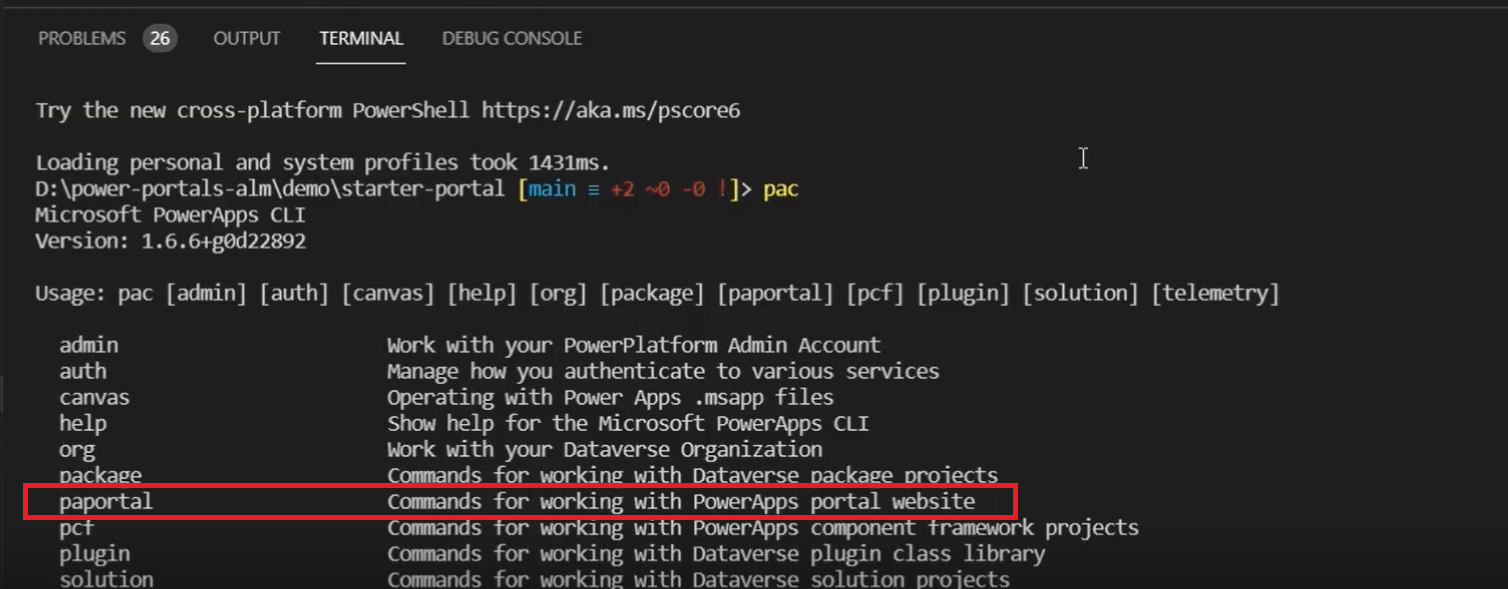Click '[telemetry]' in the Usage line
The image size is (1508, 589).
pos(1215,293)
